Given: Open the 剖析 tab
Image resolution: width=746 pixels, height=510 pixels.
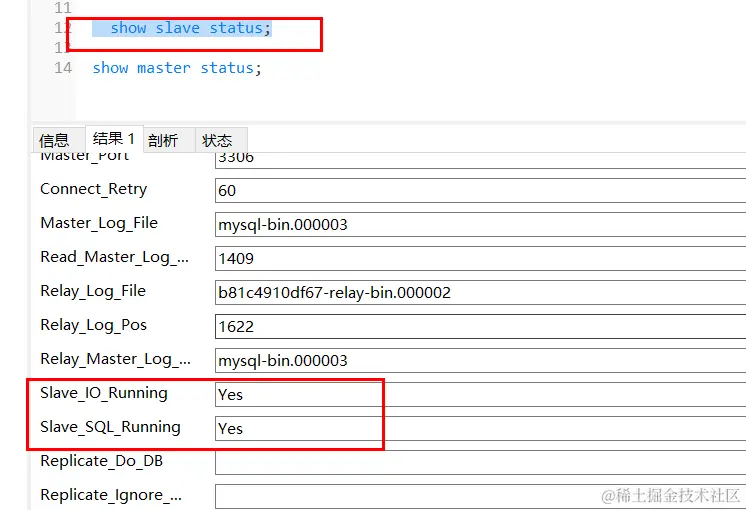Looking at the screenshot, I should tap(169, 140).
